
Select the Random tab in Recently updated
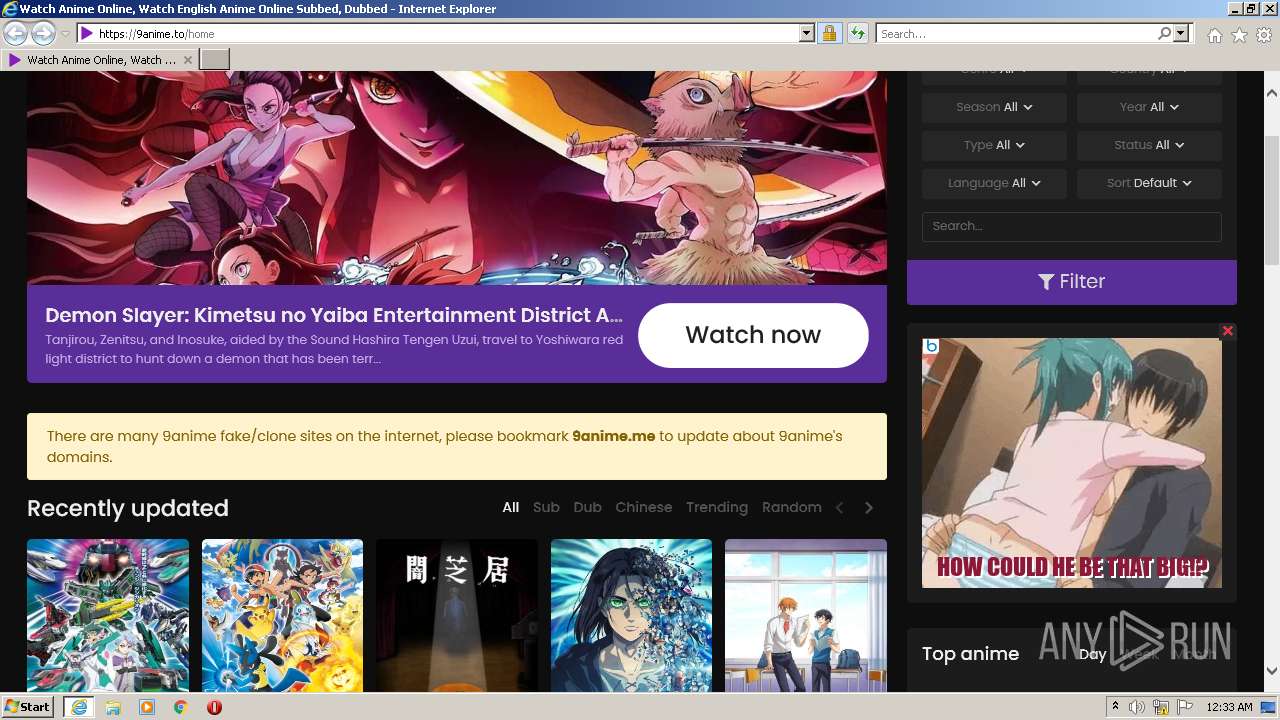[x=792, y=507]
